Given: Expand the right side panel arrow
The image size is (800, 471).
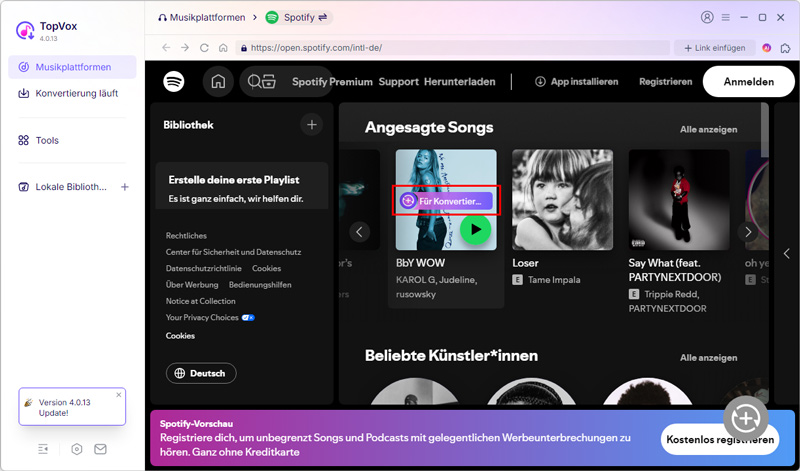Looking at the screenshot, I should click(x=787, y=253).
